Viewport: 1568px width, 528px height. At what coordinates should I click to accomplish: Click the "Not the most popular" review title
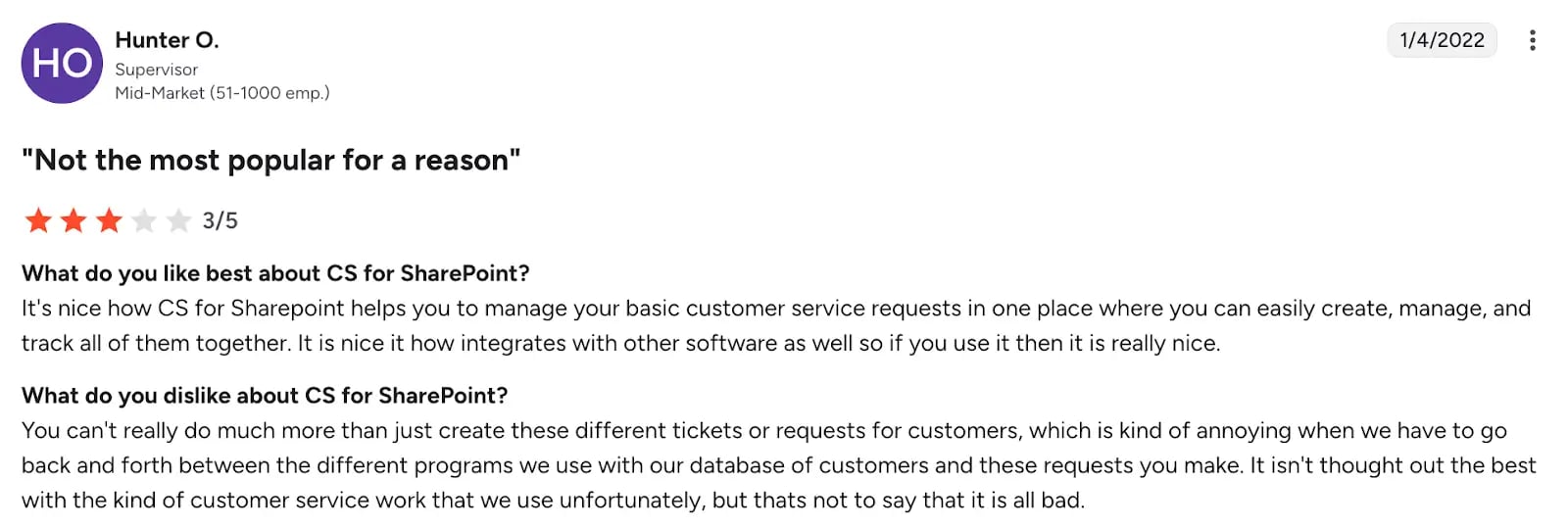pyautogui.click(x=270, y=160)
